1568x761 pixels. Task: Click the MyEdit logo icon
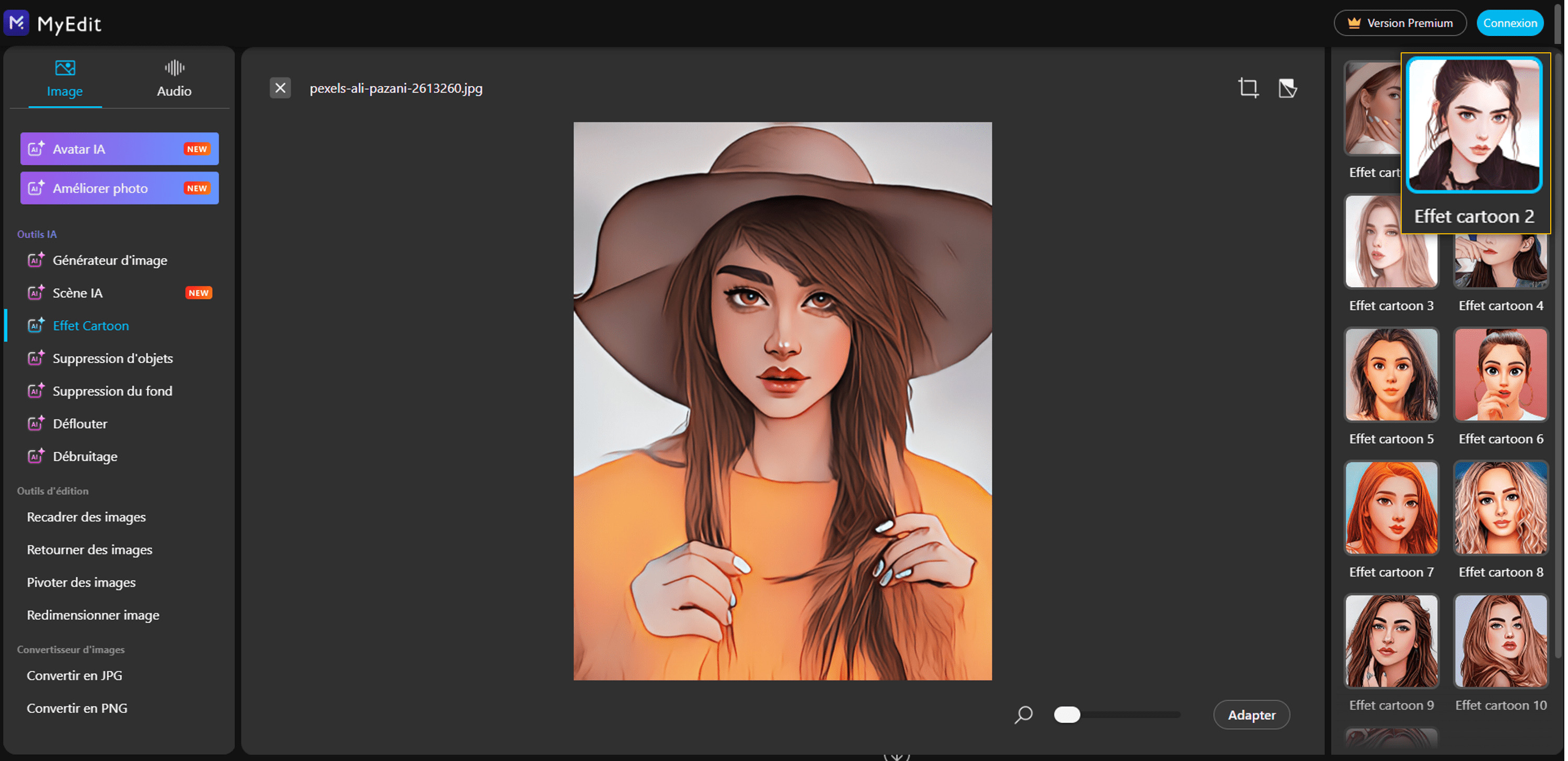pos(16,23)
